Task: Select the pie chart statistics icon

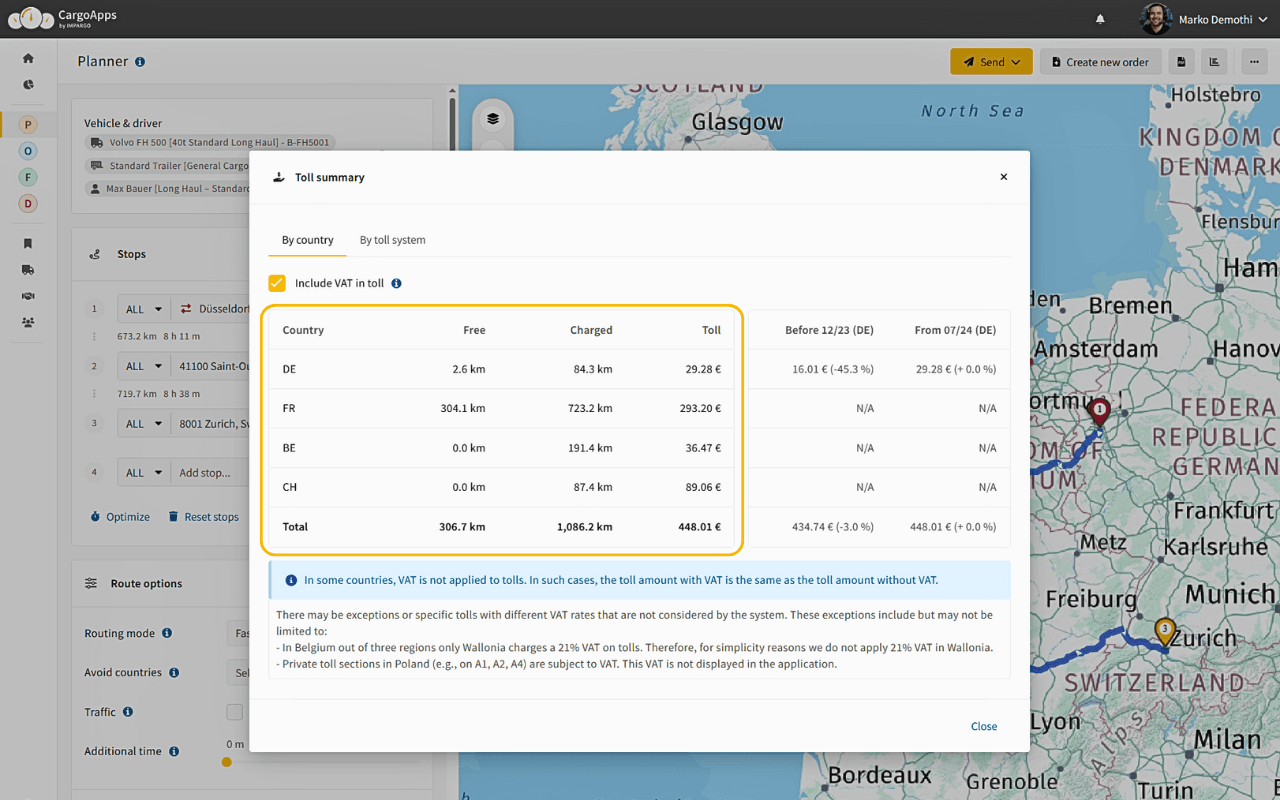Action: [x=27, y=86]
